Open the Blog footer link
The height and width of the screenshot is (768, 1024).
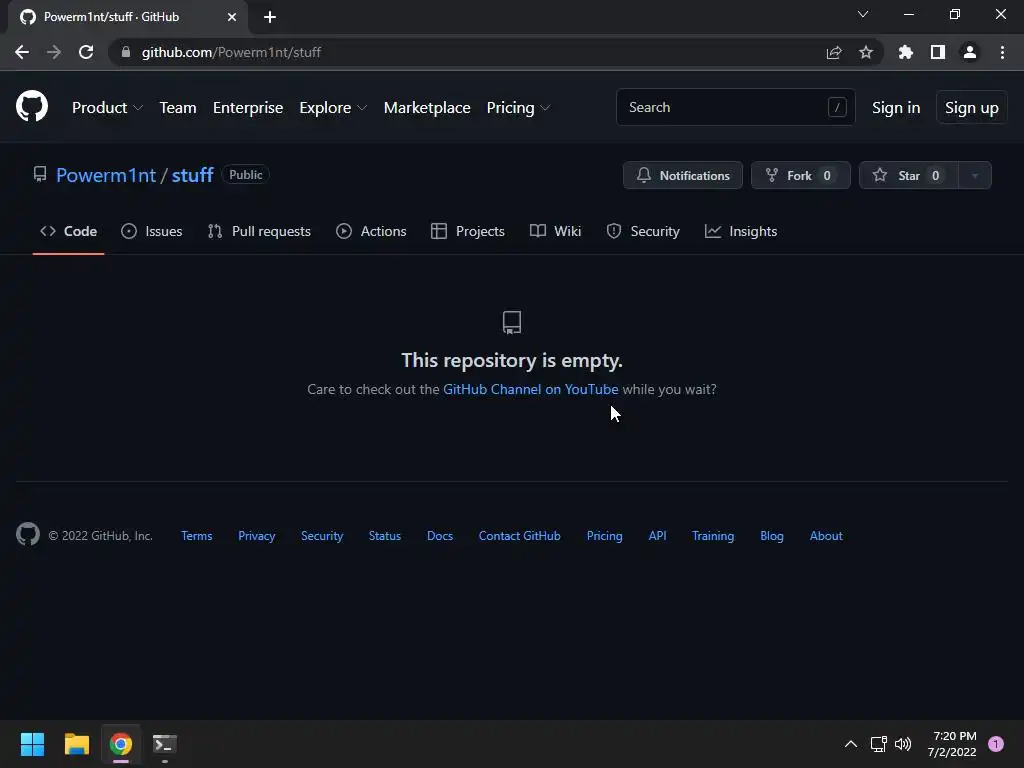pos(771,536)
